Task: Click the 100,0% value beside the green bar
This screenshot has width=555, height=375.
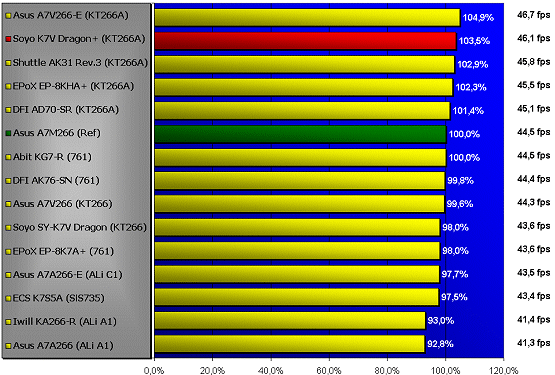Action: point(464,134)
